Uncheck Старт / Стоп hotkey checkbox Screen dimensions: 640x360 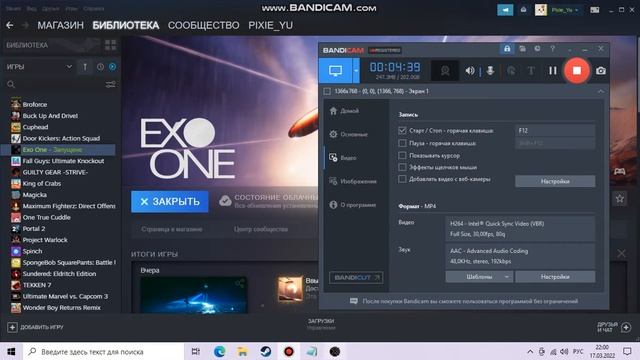pos(402,131)
